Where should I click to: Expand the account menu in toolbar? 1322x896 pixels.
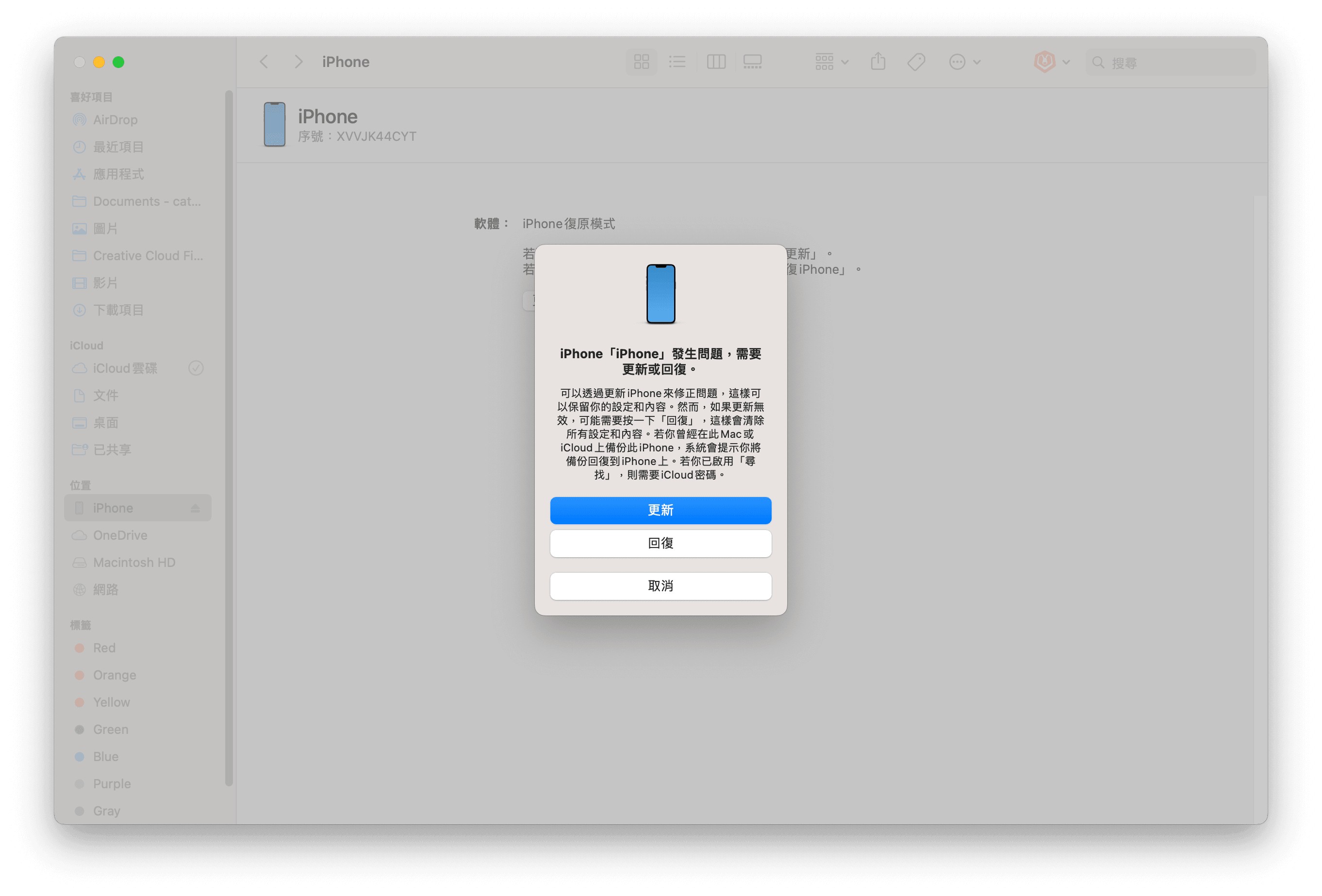(x=1050, y=62)
